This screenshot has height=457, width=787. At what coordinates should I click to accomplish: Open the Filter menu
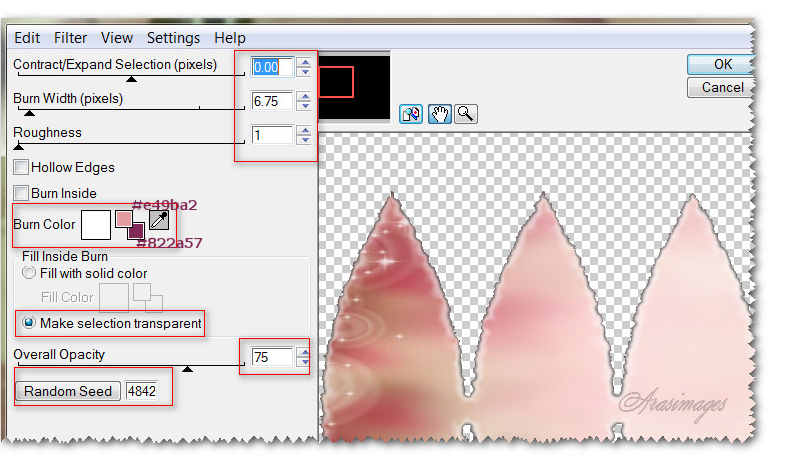tap(71, 38)
